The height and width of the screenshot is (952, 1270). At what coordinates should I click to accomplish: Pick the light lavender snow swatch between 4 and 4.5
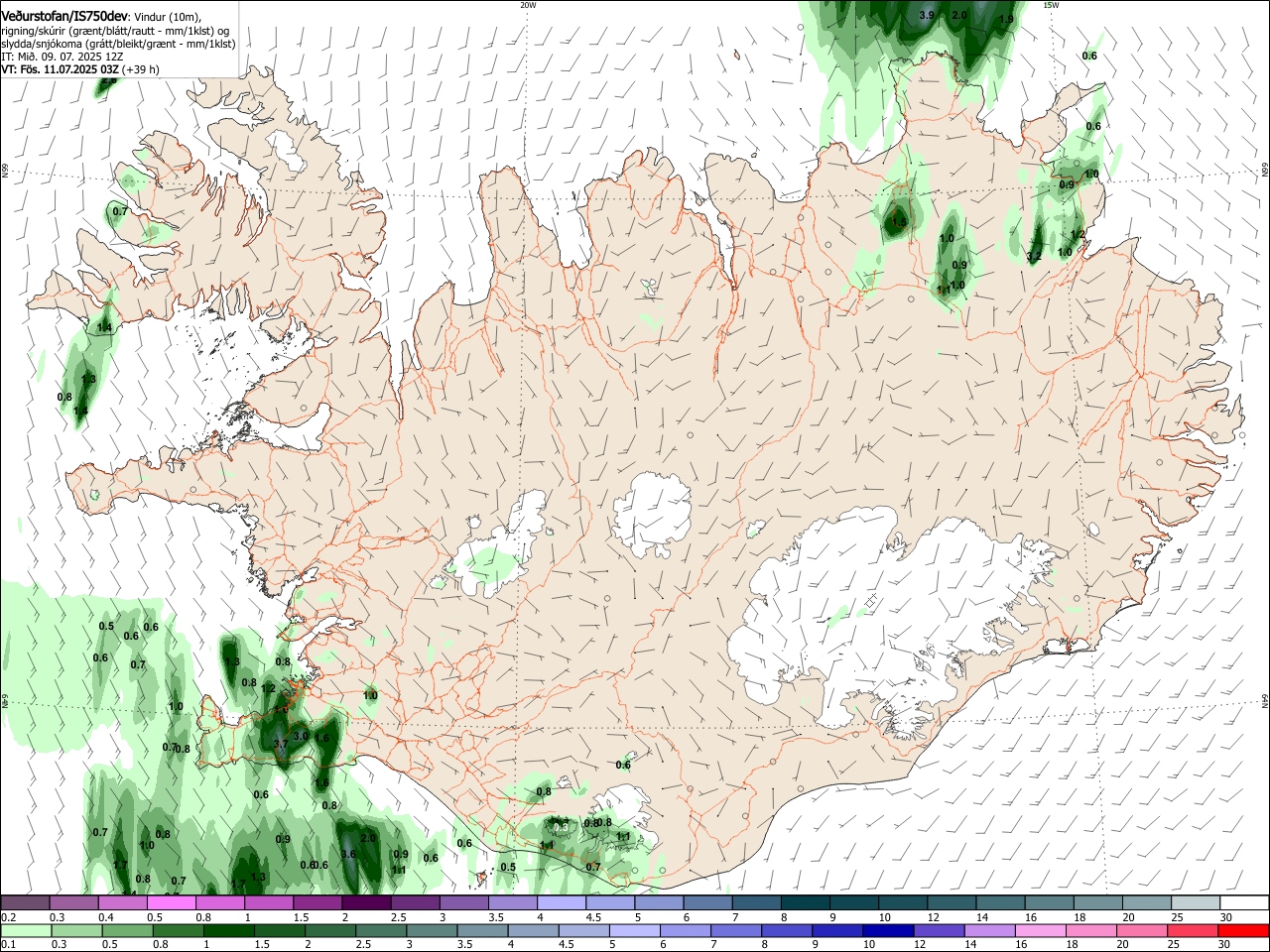(561, 902)
